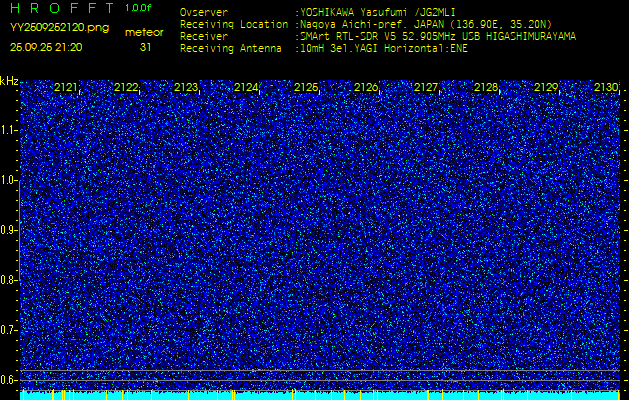Click the HROFFT program title text

coord(62,8)
